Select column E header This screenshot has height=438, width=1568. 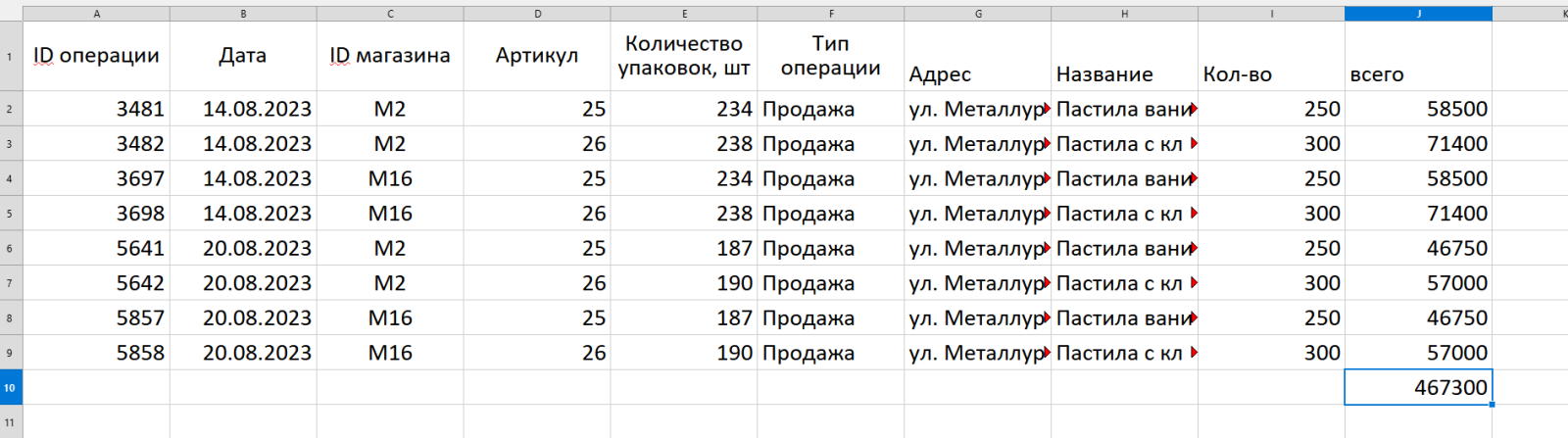pyautogui.click(x=684, y=14)
